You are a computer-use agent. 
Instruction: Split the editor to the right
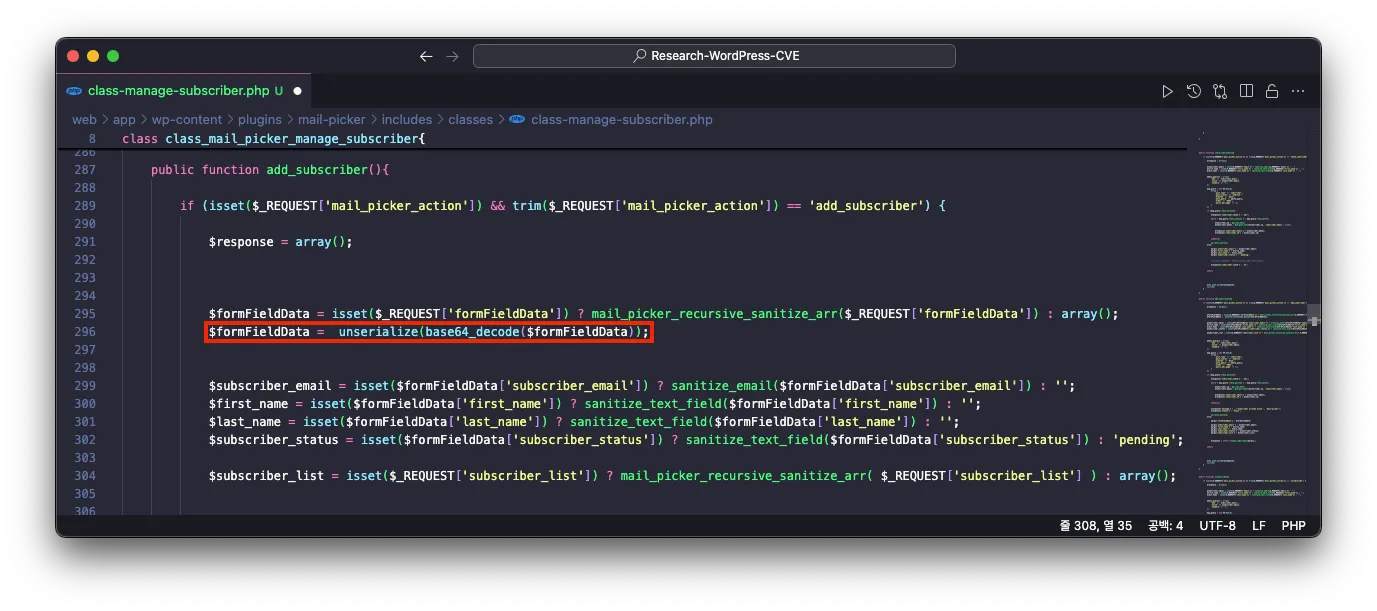coord(1246,91)
